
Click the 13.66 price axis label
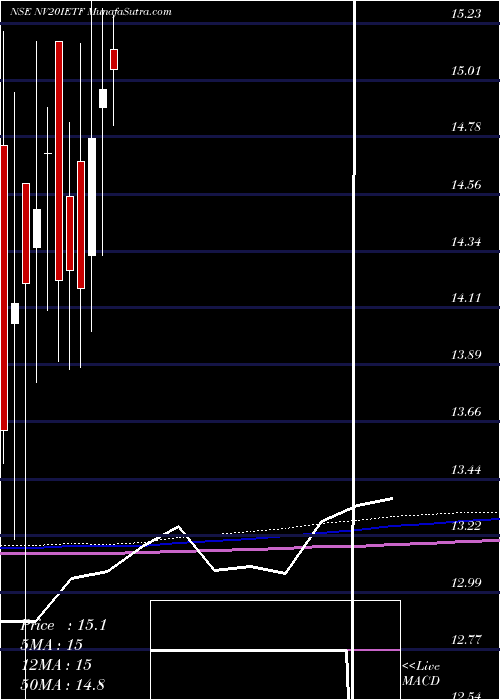[466, 412]
